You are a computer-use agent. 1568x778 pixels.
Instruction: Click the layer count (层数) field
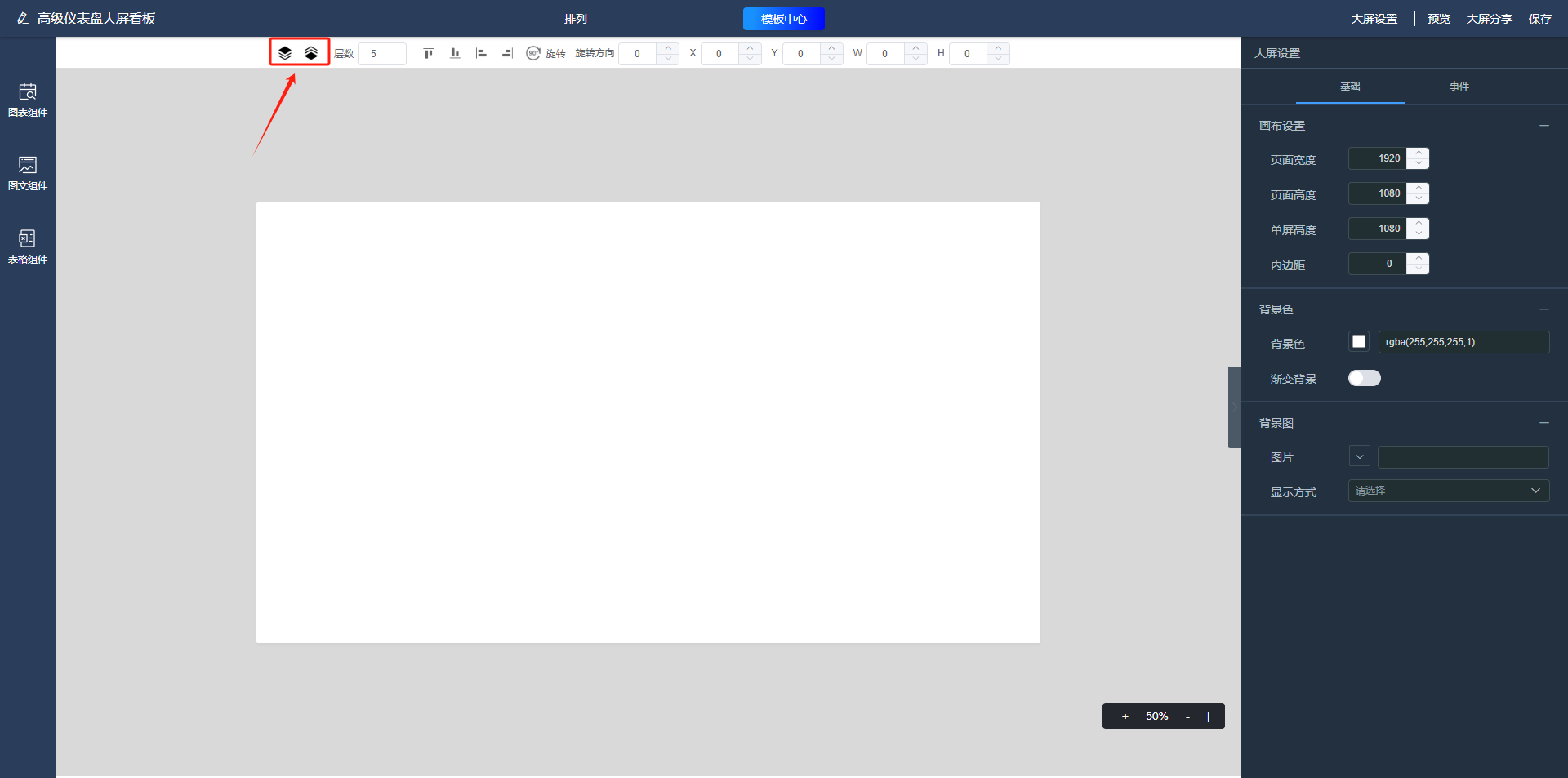382,54
